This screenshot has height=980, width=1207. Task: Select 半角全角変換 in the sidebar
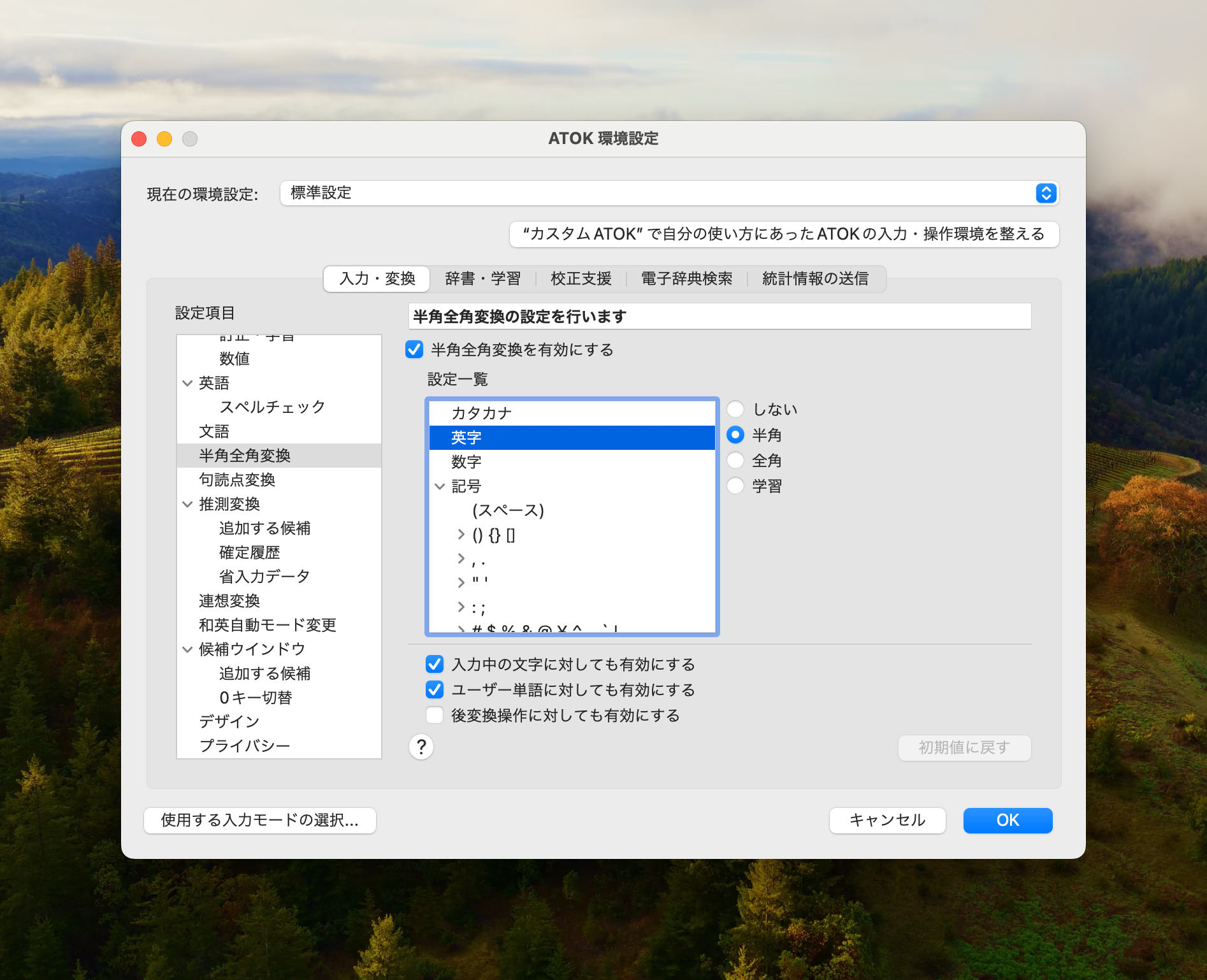(279, 456)
